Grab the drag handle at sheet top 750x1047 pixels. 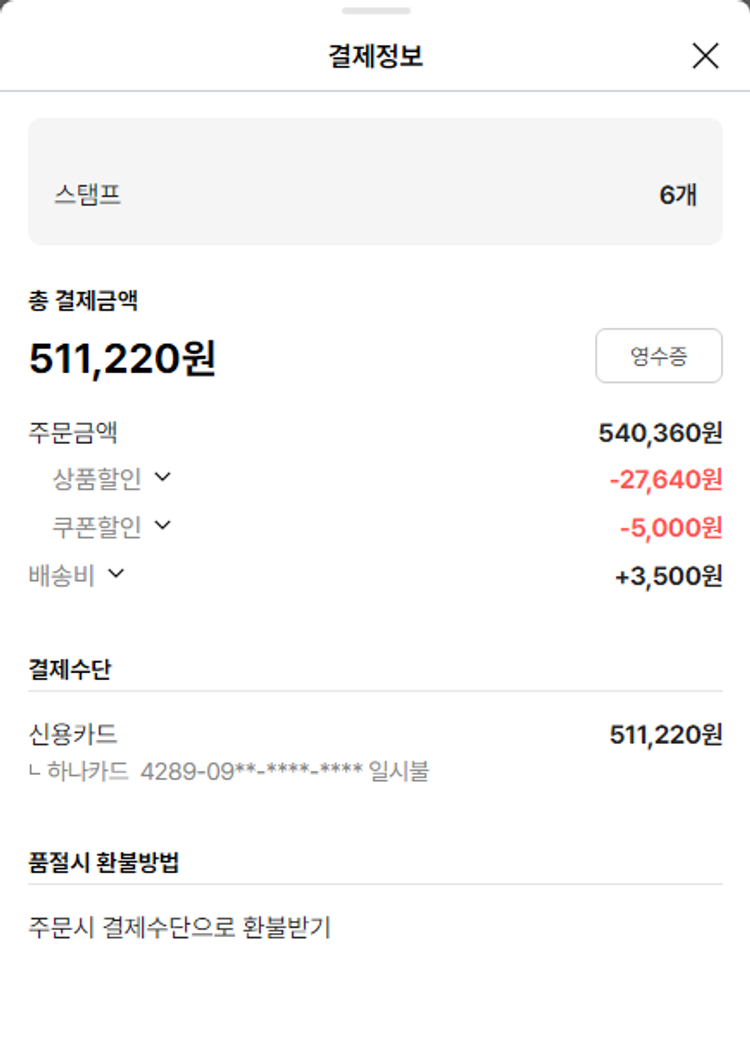(375, 11)
